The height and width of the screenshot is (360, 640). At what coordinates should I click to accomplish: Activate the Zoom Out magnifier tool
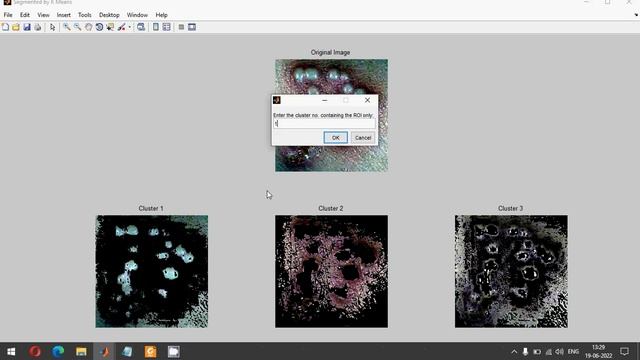click(77, 27)
